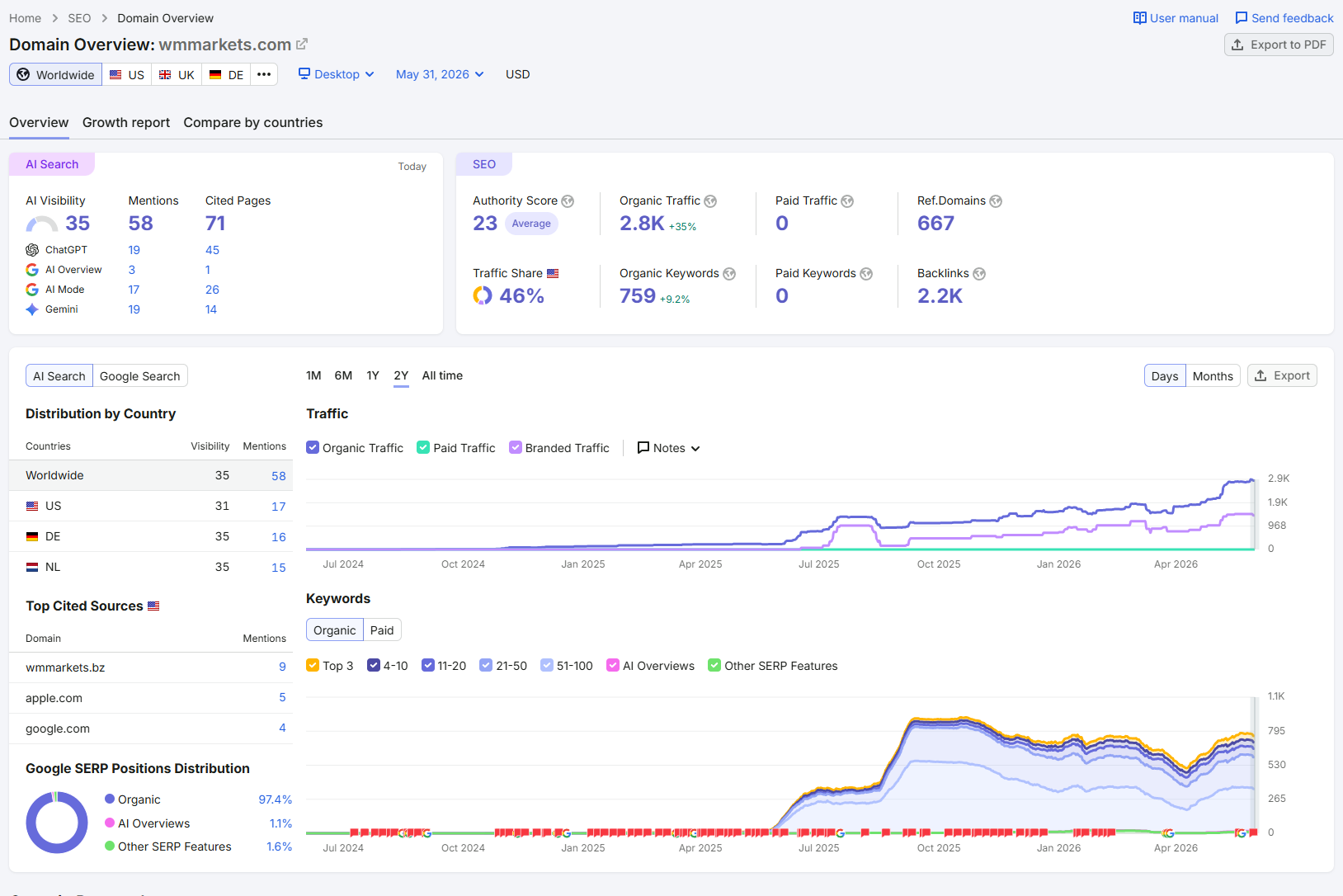Click the Average authority score badge
This screenshot has width=1343, height=896.
coord(531,224)
